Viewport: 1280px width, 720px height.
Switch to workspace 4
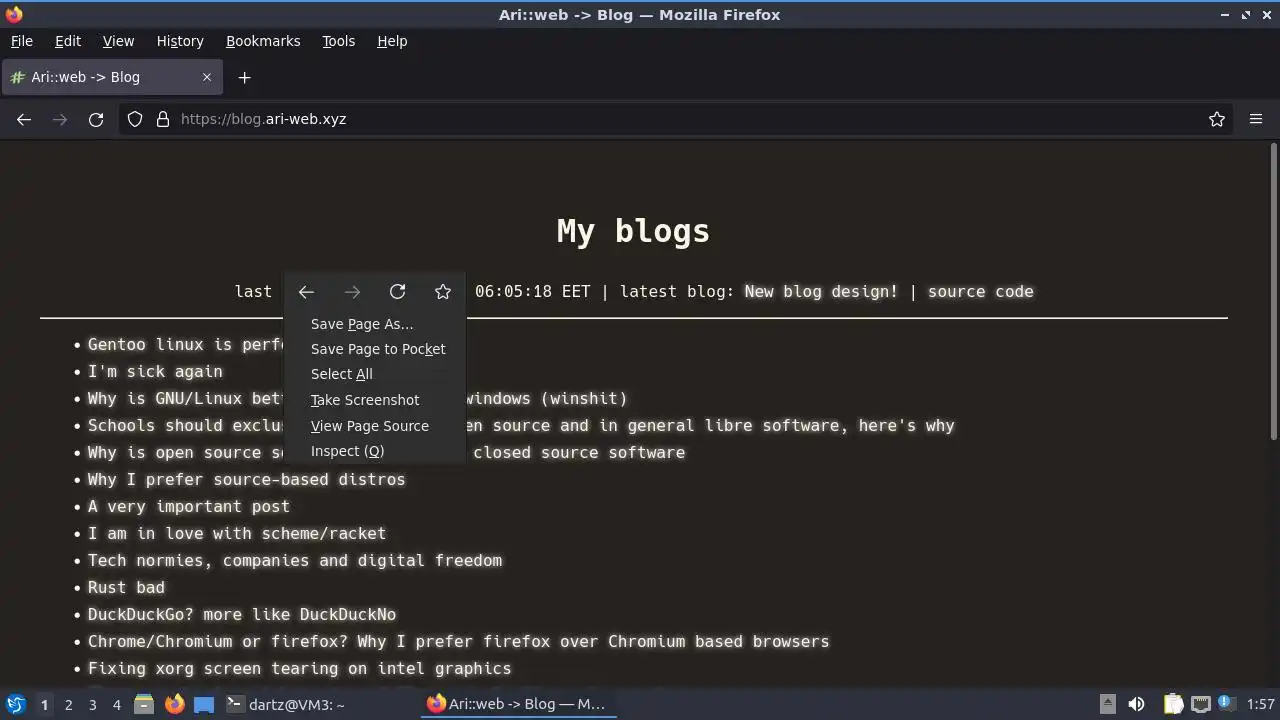(x=116, y=704)
